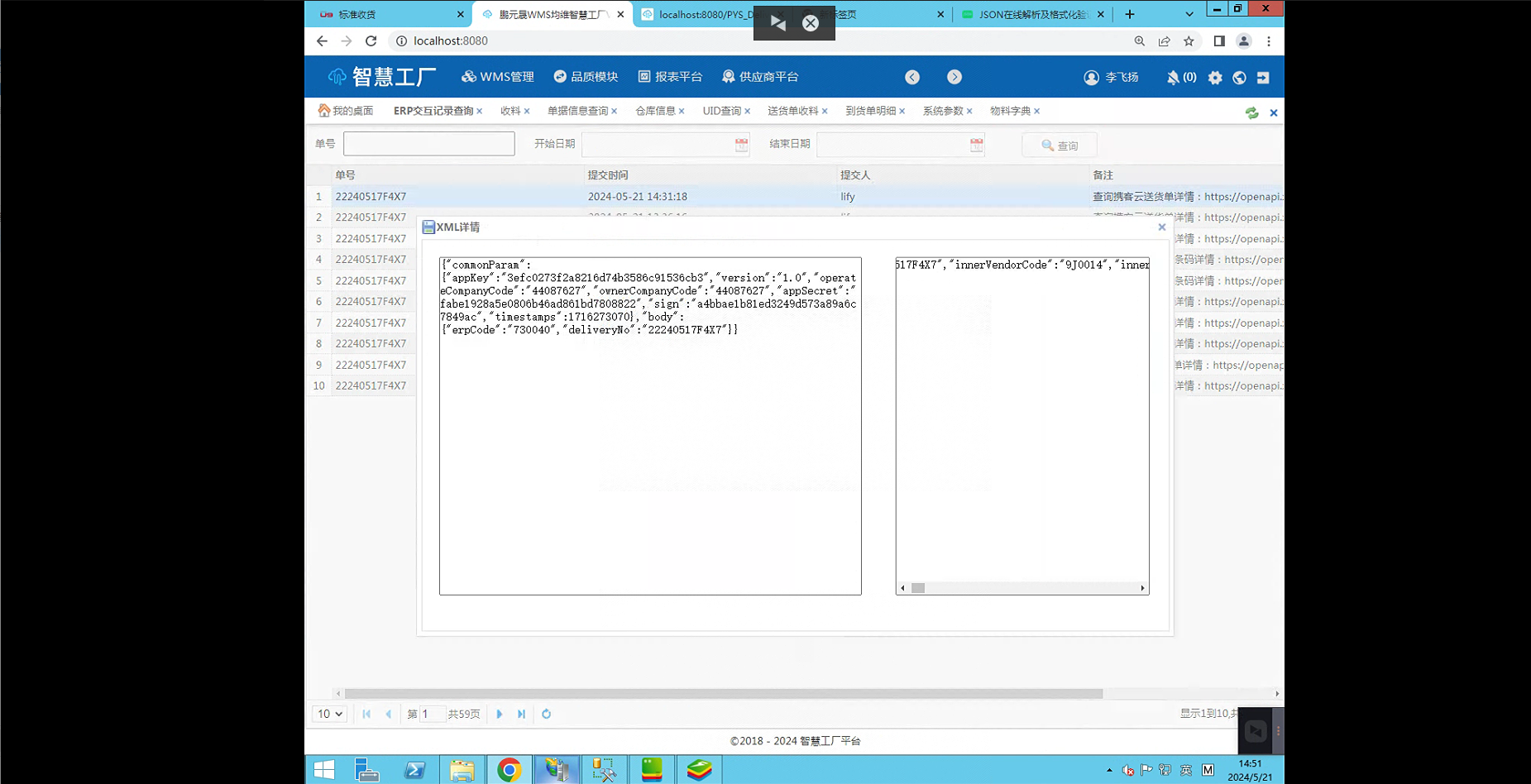This screenshot has height=784, width=1531.
Task: Click the right XML pane horizontal scrollbar
Action: tap(1022, 588)
